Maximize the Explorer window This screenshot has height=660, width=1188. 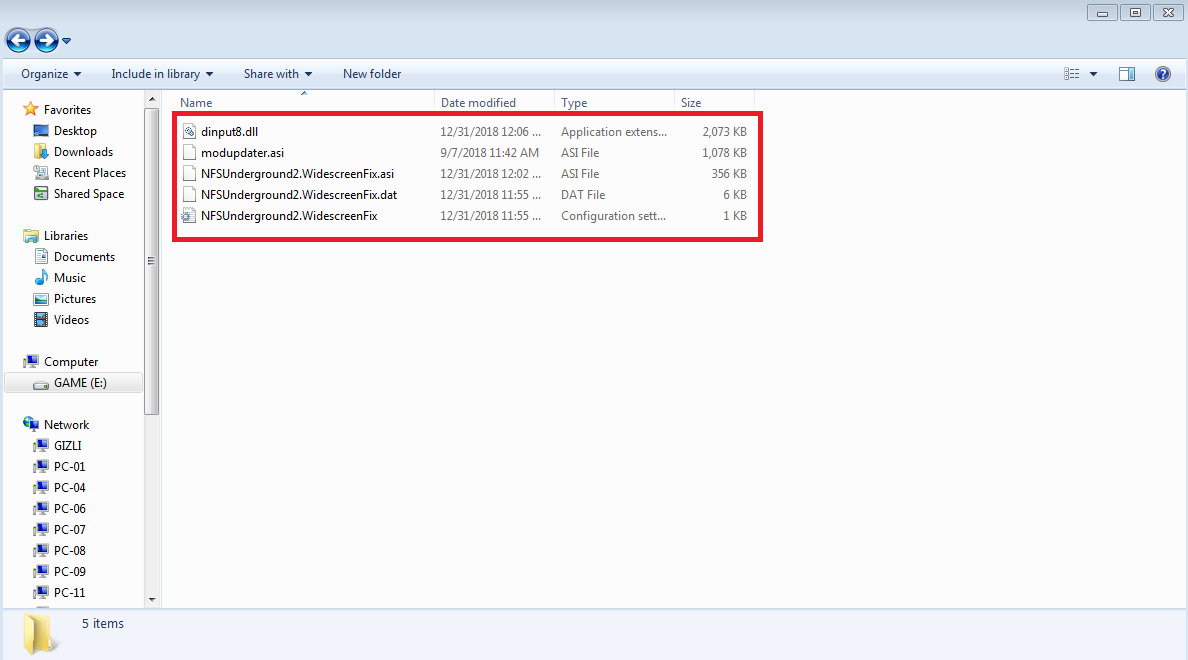point(1135,13)
